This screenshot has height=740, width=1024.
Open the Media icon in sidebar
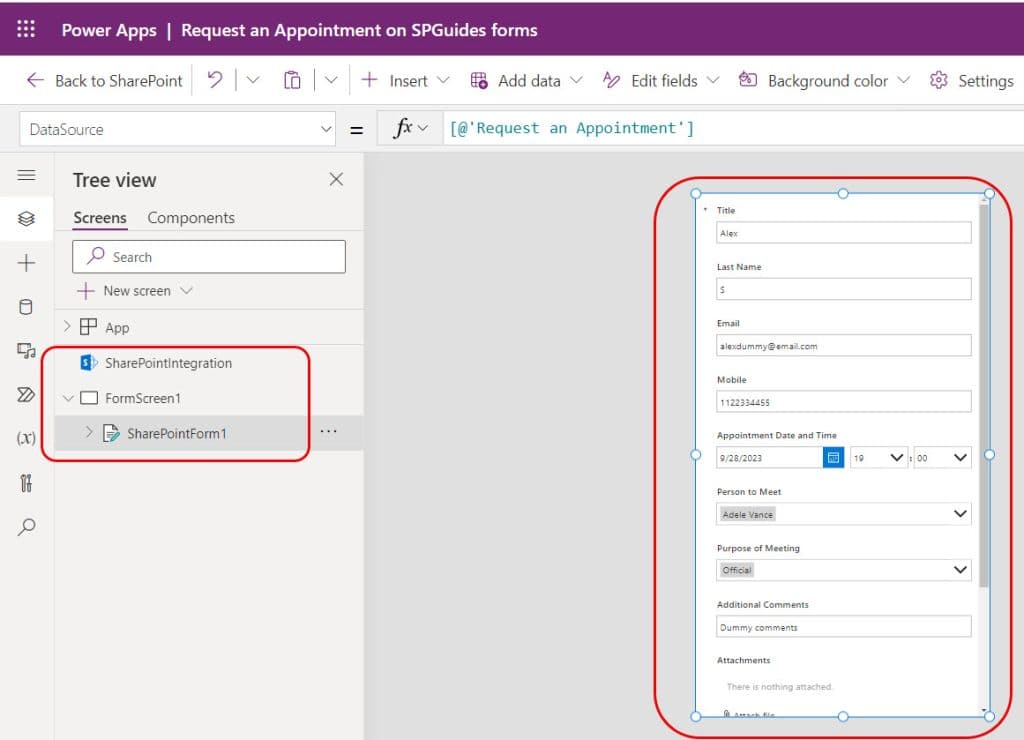pos(26,351)
